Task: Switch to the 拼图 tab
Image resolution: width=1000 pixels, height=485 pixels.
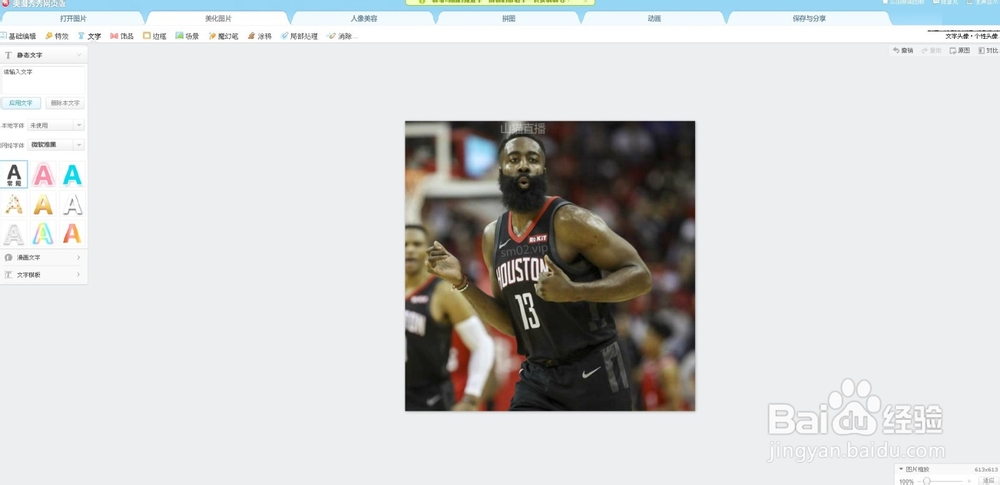Action: (509, 19)
